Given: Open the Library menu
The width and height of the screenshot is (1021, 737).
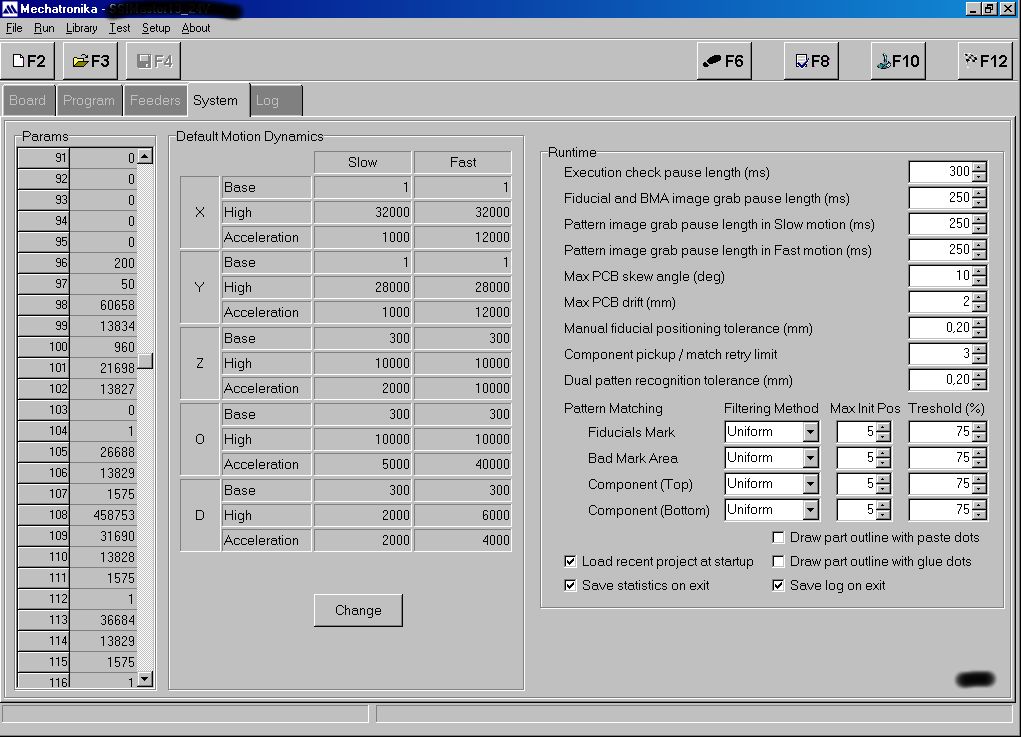Looking at the screenshot, I should (81, 28).
